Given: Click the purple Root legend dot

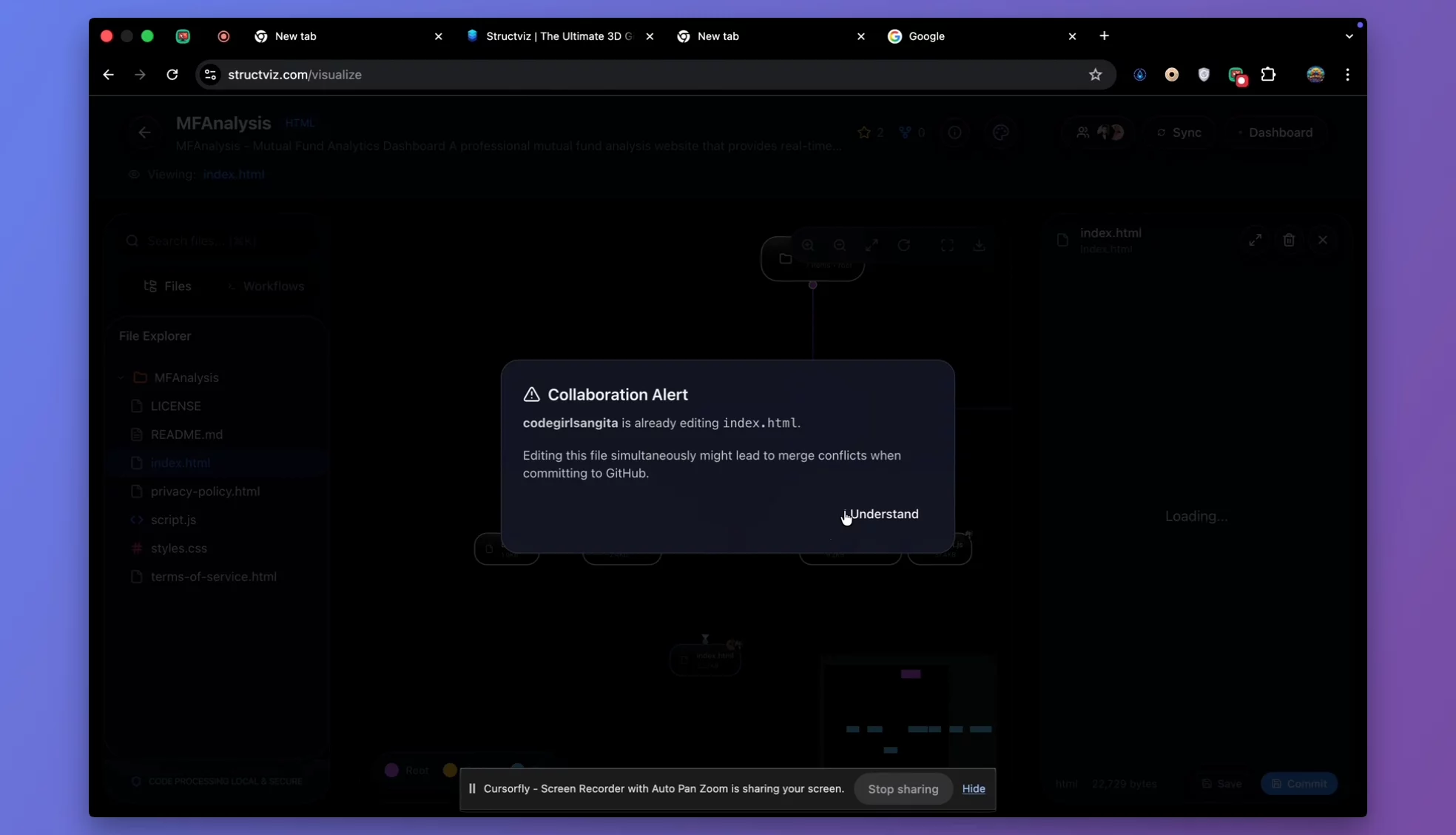Looking at the screenshot, I should 392,771.
